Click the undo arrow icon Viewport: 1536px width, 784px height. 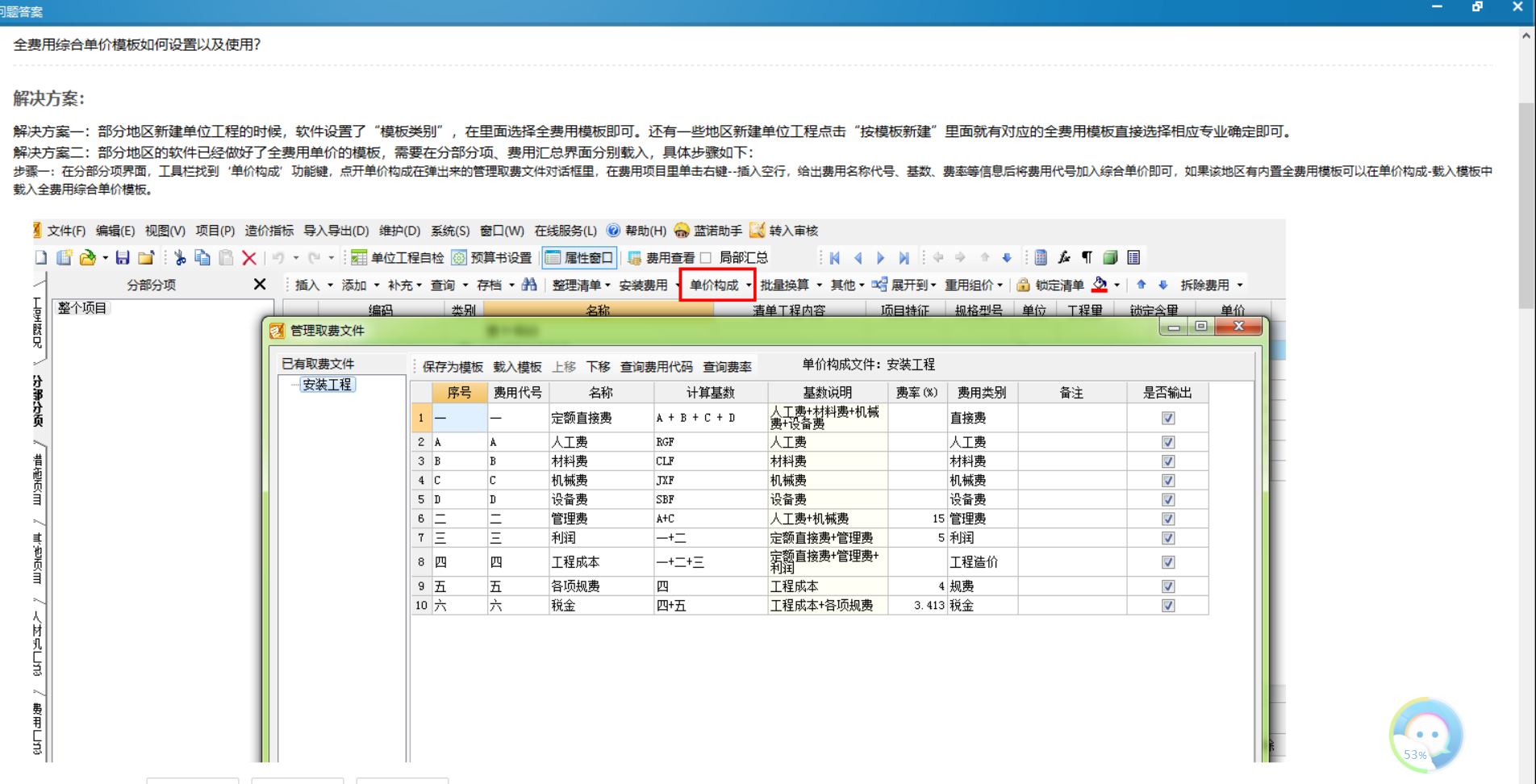[x=278, y=257]
